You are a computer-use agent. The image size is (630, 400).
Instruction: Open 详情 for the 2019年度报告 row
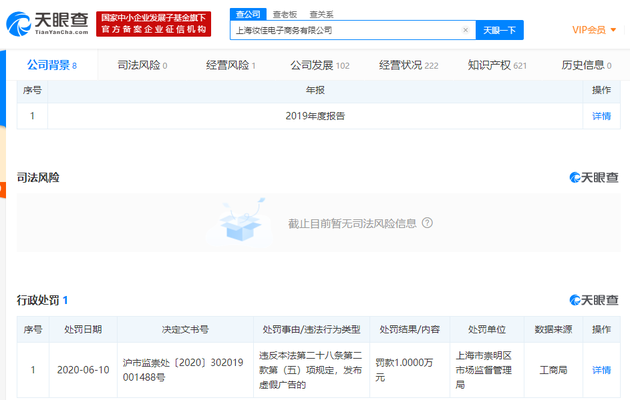click(x=601, y=116)
